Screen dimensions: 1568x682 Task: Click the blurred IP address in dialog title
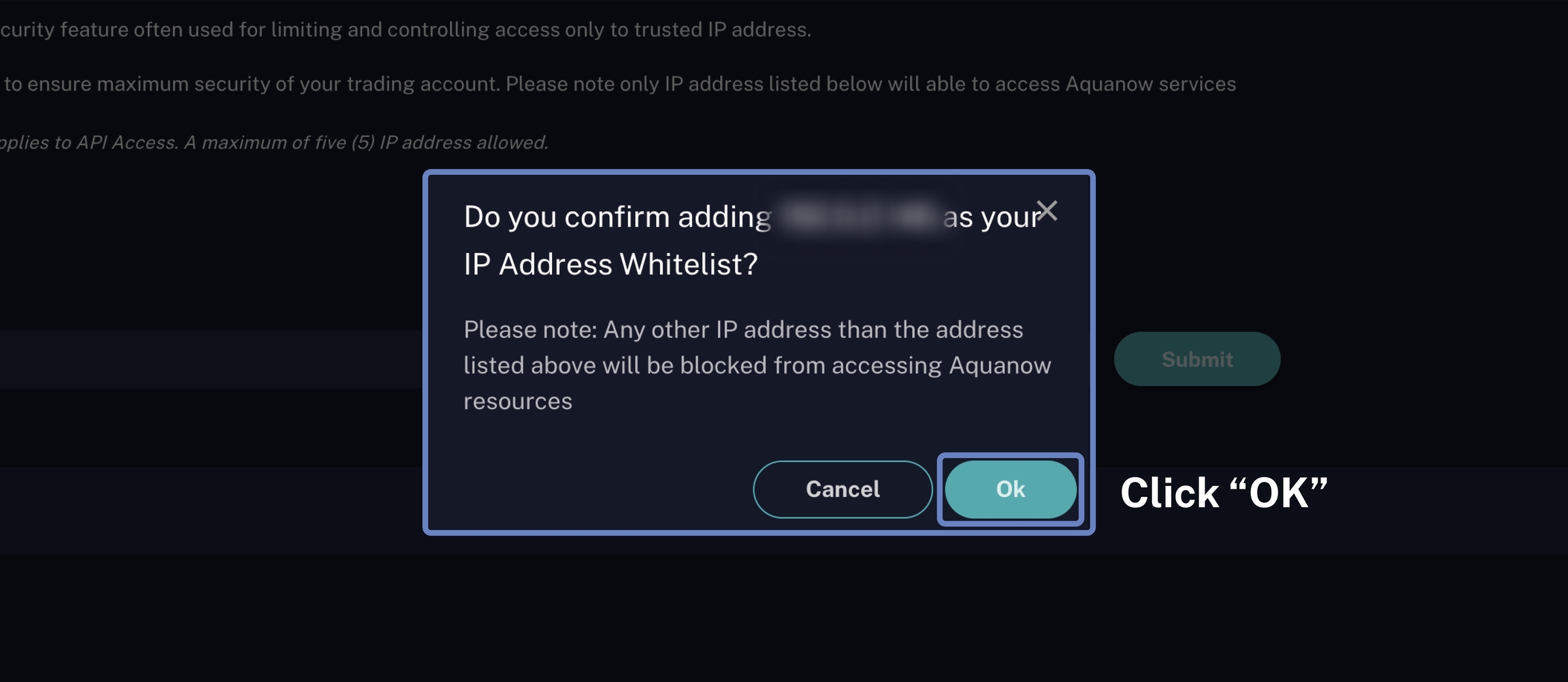point(857,216)
